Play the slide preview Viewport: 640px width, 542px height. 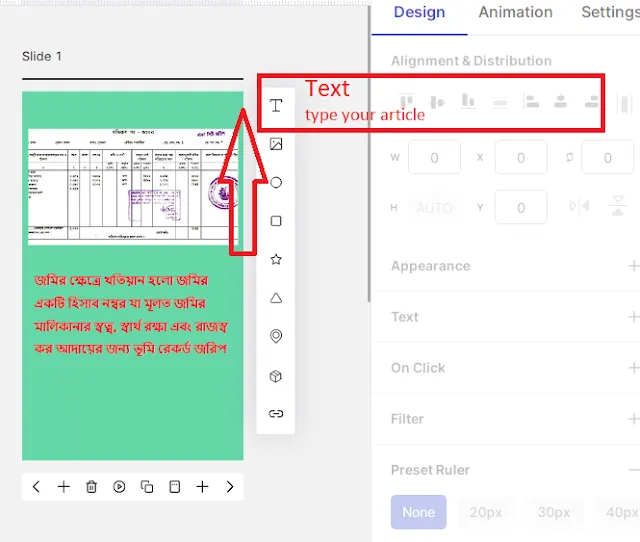119,487
